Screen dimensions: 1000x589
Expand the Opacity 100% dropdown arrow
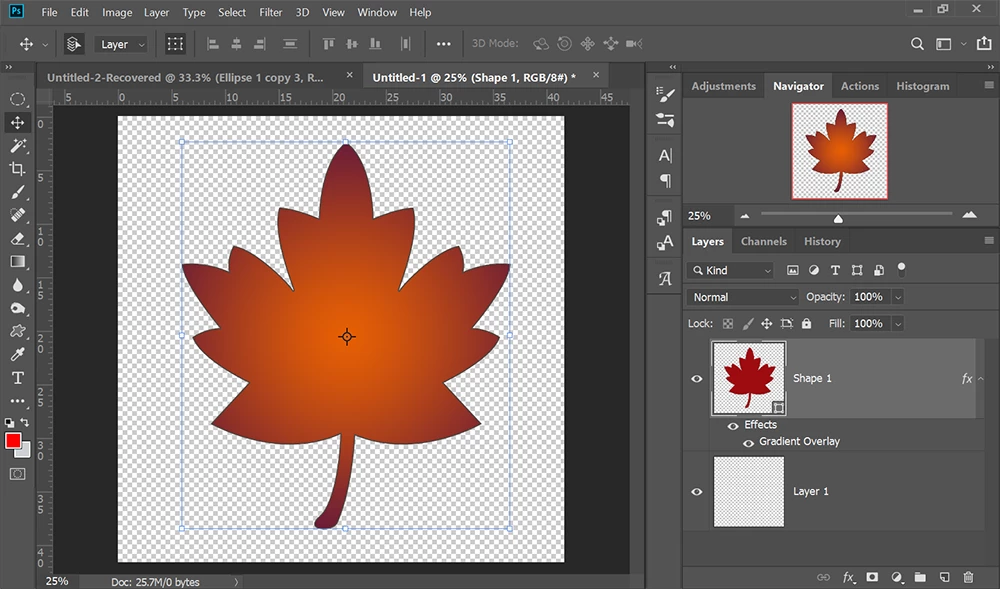click(897, 297)
